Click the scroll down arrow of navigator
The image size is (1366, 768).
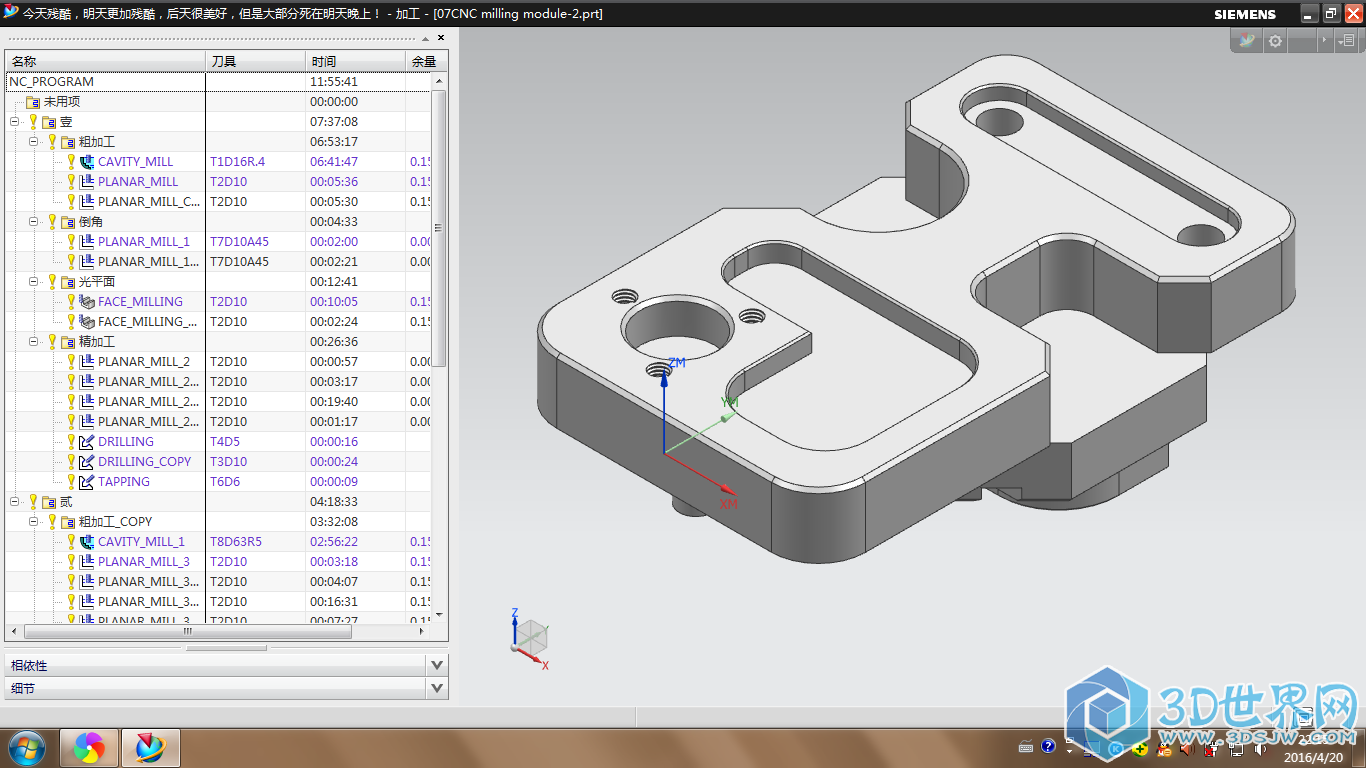pyautogui.click(x=439, y=615)
